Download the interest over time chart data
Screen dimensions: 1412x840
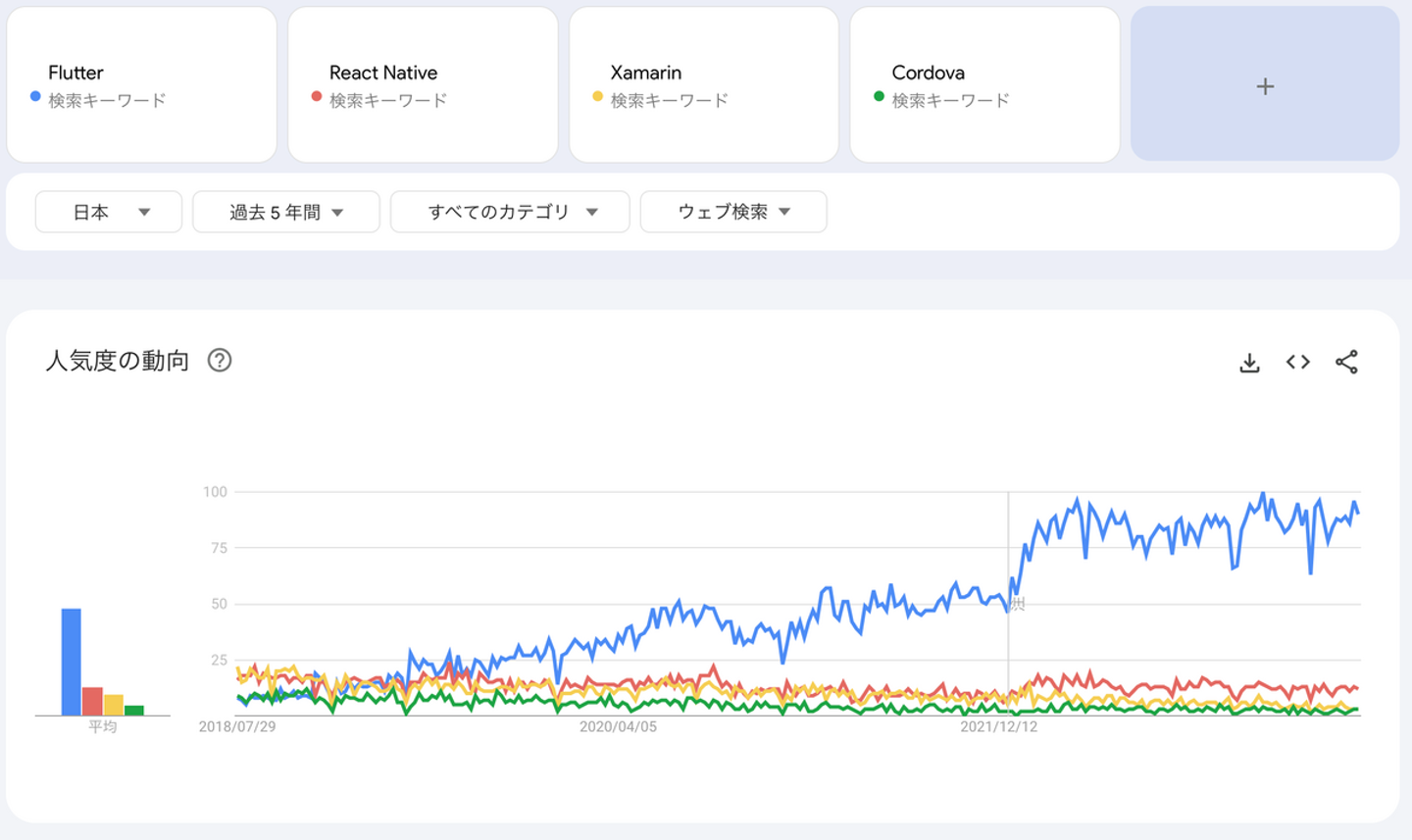(x=1249, y=363)
